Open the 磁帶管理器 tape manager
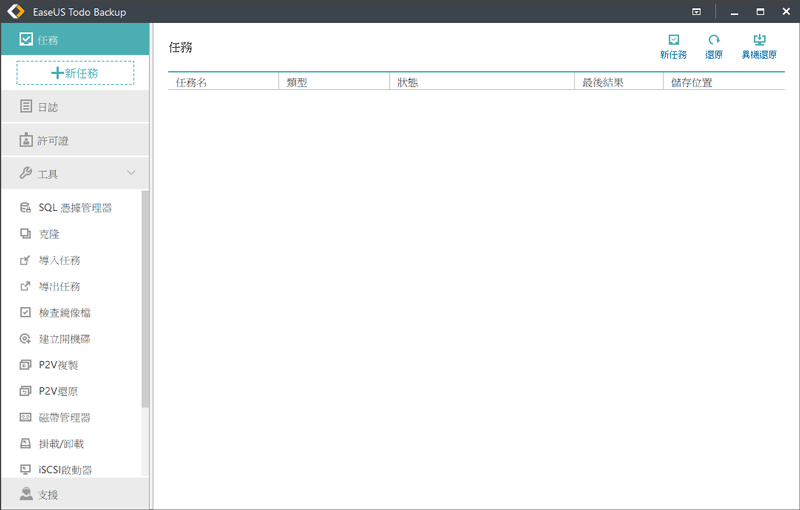800x510 pixels. pos(65,417)
